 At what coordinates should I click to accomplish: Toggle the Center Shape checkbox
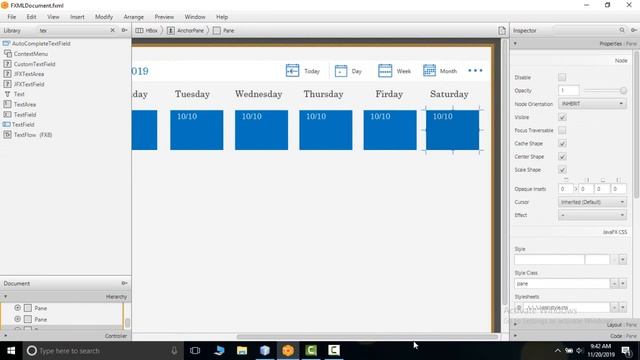coord(562,156)
